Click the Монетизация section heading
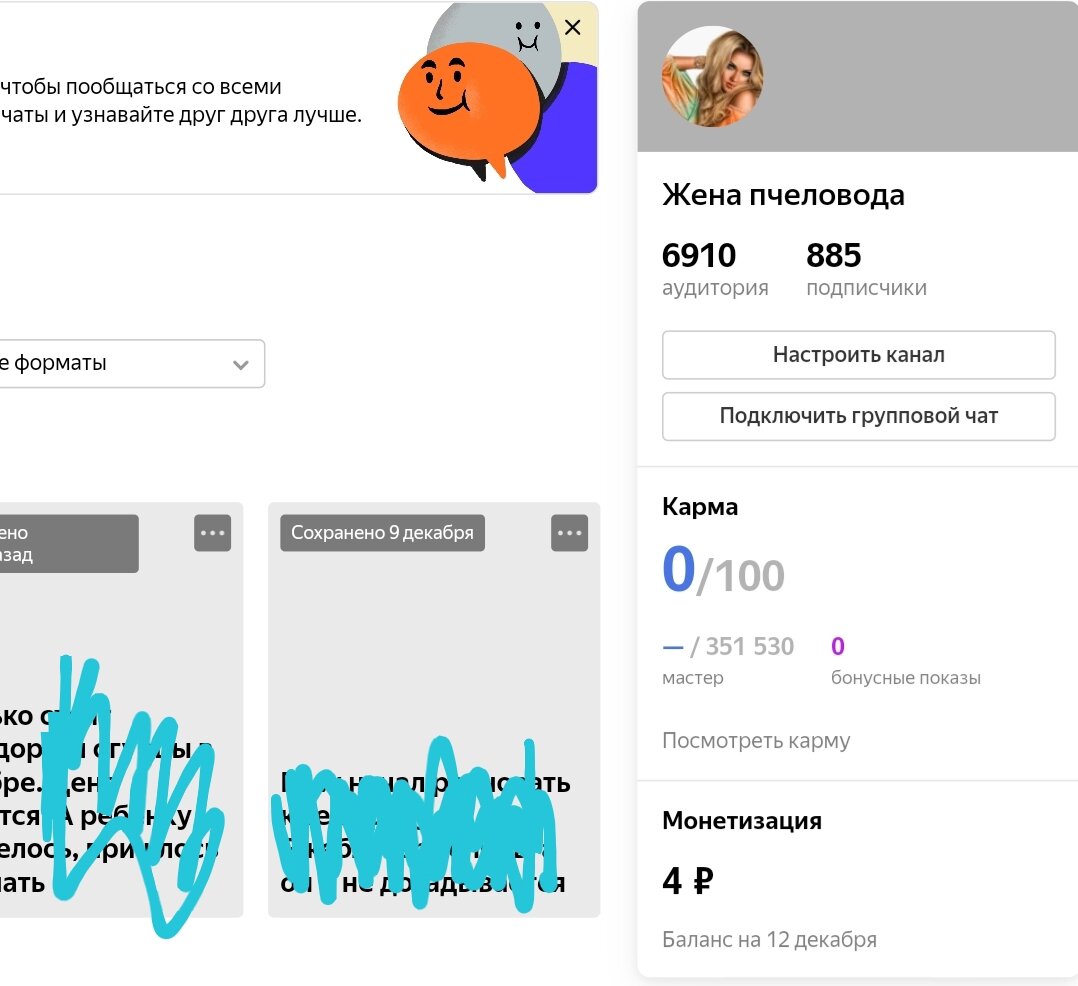Image resolution: width=1078 pixels, height=986 pixels. point(742,820)
